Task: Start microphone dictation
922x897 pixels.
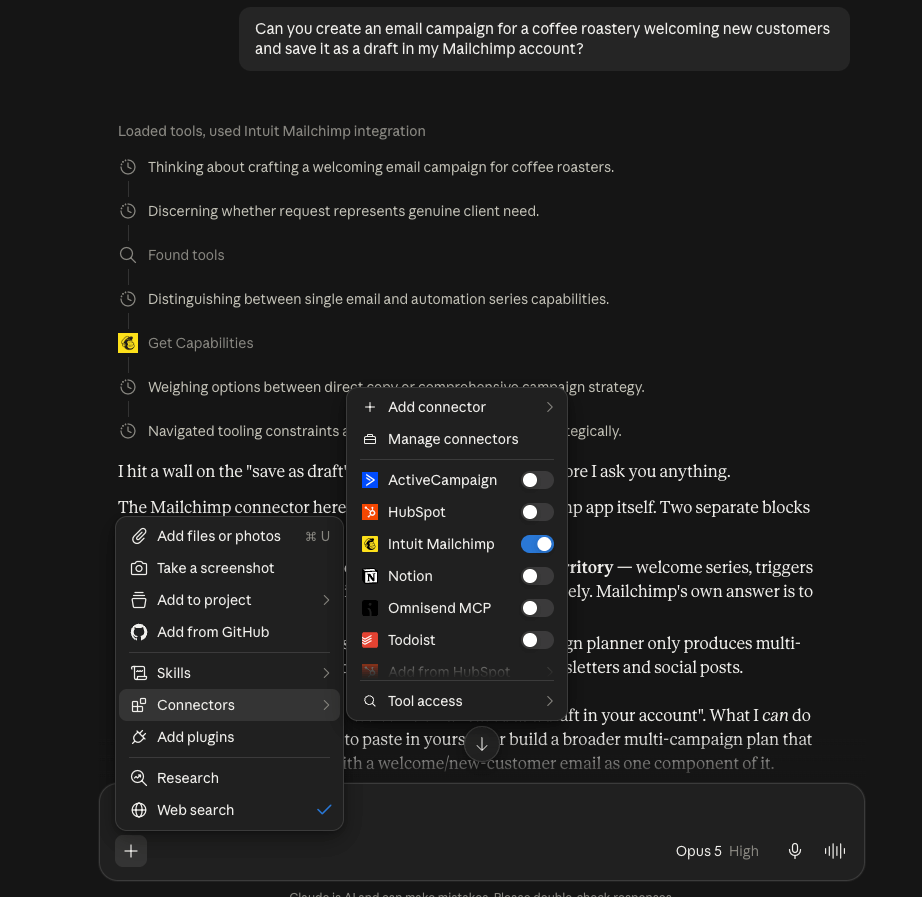Action: pos(794,851)
